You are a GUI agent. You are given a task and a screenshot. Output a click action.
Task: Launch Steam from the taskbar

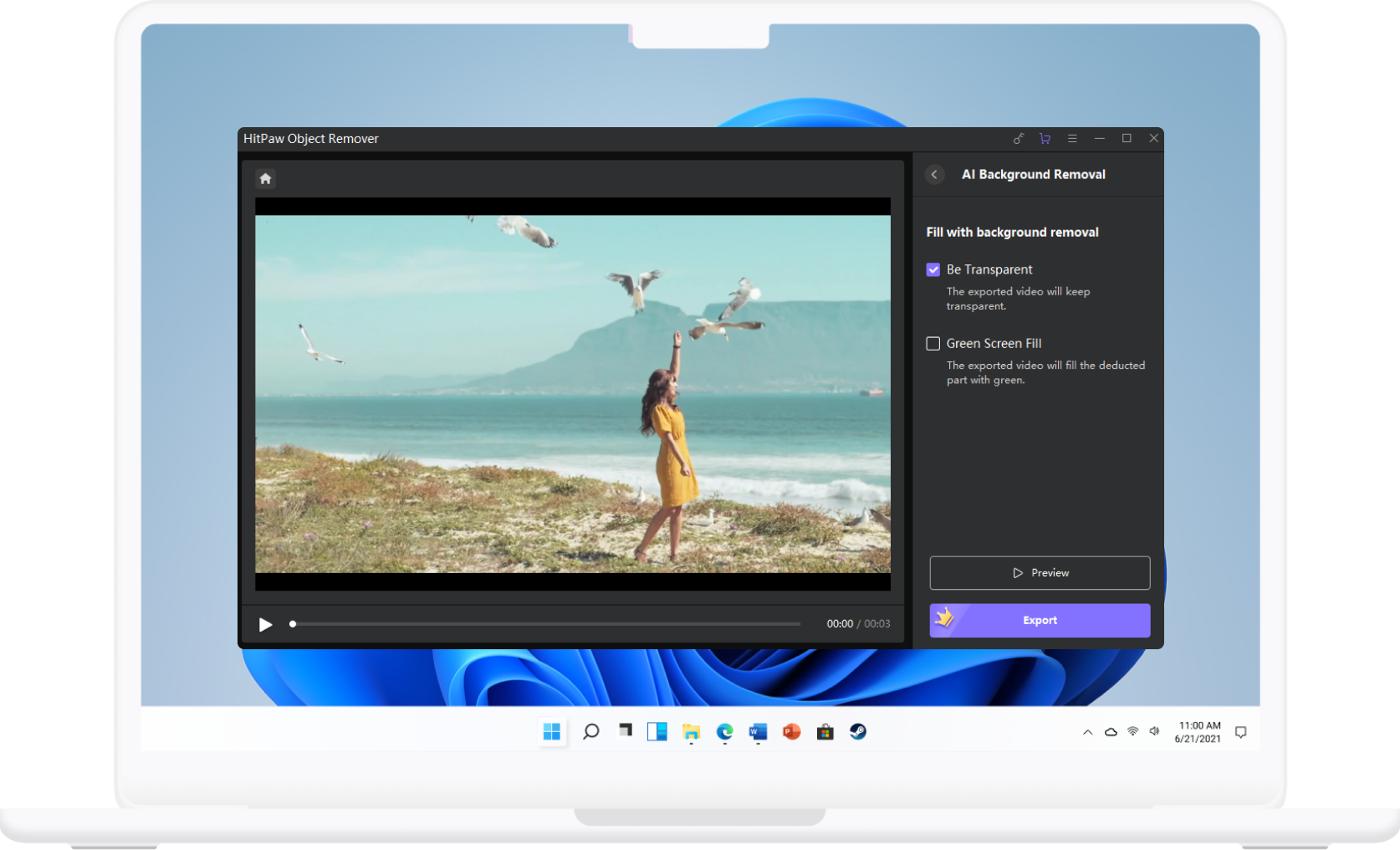857,731
